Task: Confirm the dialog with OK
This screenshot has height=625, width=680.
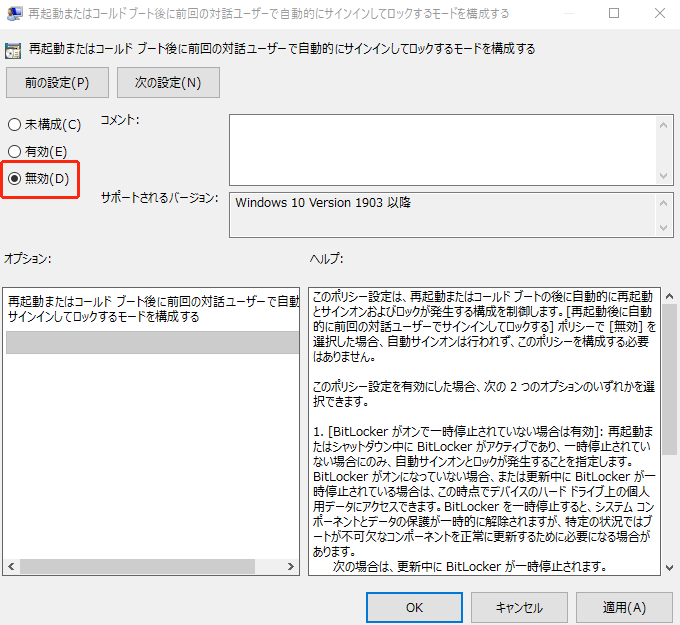Action: (414, 607)
